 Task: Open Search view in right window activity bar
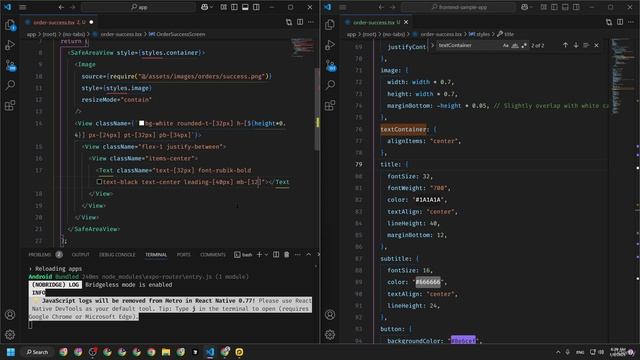[x=330, y=85]
